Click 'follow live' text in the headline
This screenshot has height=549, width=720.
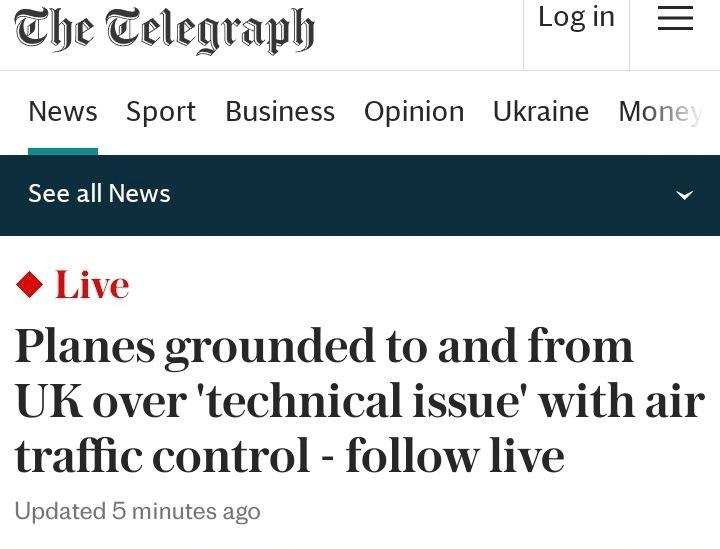tap(455, 456)
